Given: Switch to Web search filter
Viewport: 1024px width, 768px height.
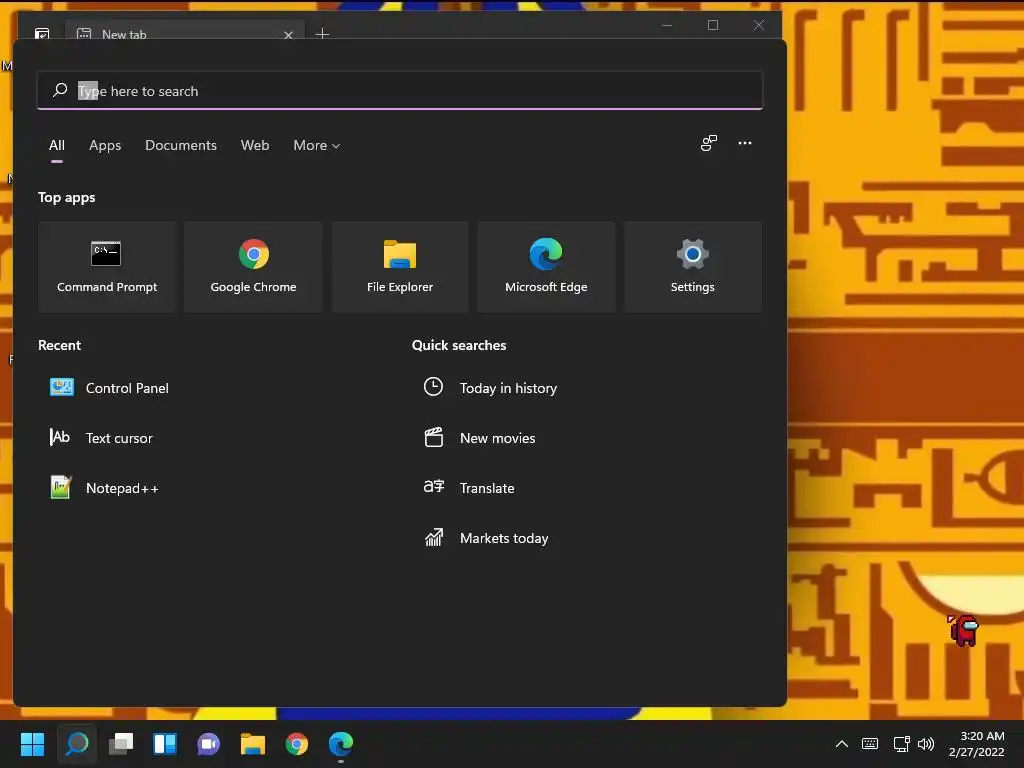Looking at the screenshot, I should click(255, 146).
